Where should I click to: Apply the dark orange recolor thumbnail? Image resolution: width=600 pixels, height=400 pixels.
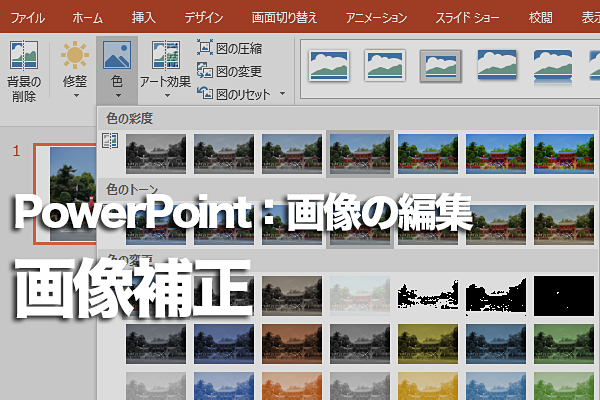pyautogui.click(x=292, y=344)
